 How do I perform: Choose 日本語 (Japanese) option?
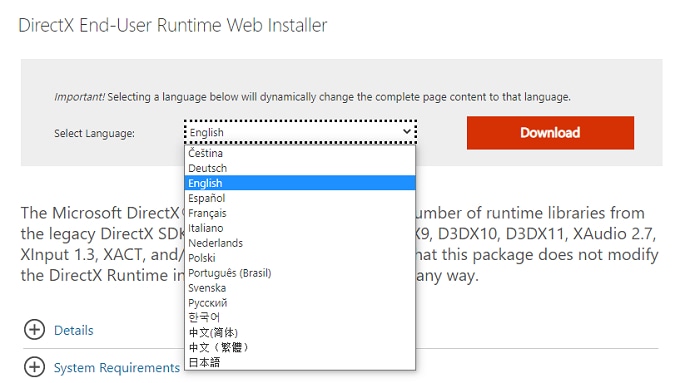tap(300, 362)
